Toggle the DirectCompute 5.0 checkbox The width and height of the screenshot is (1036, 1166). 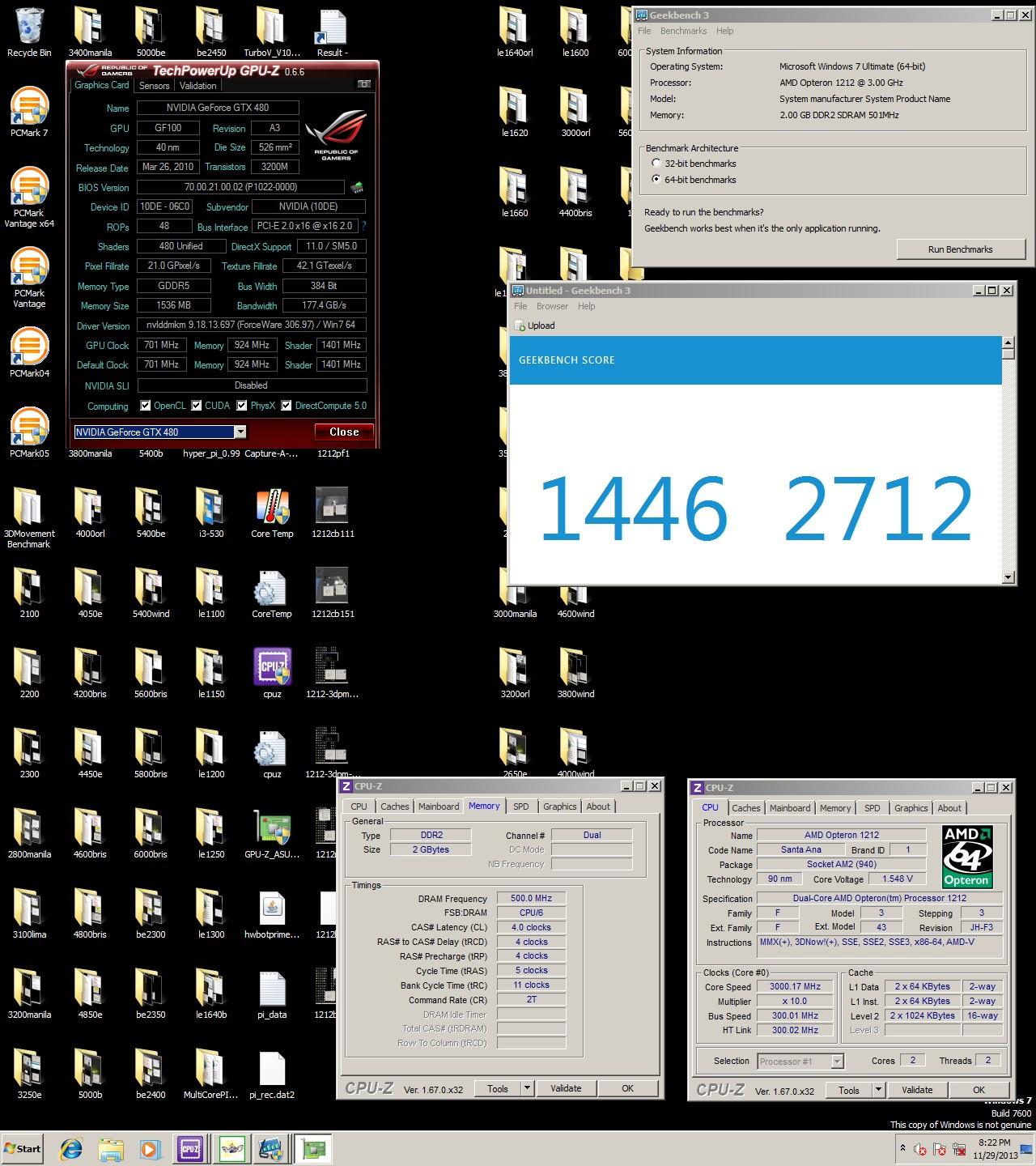[287, 406]
